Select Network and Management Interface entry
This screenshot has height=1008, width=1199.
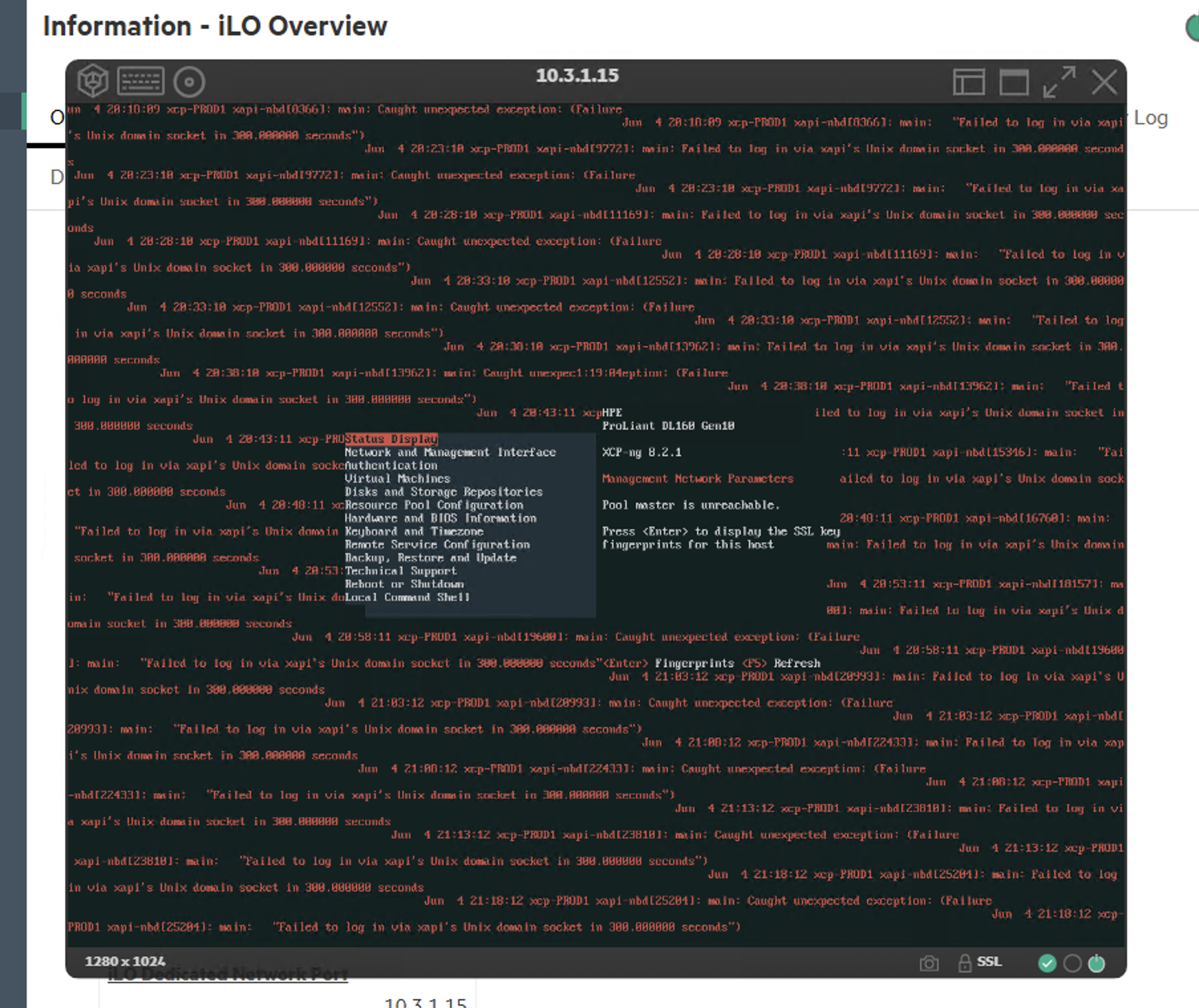(x=450, y=452)
